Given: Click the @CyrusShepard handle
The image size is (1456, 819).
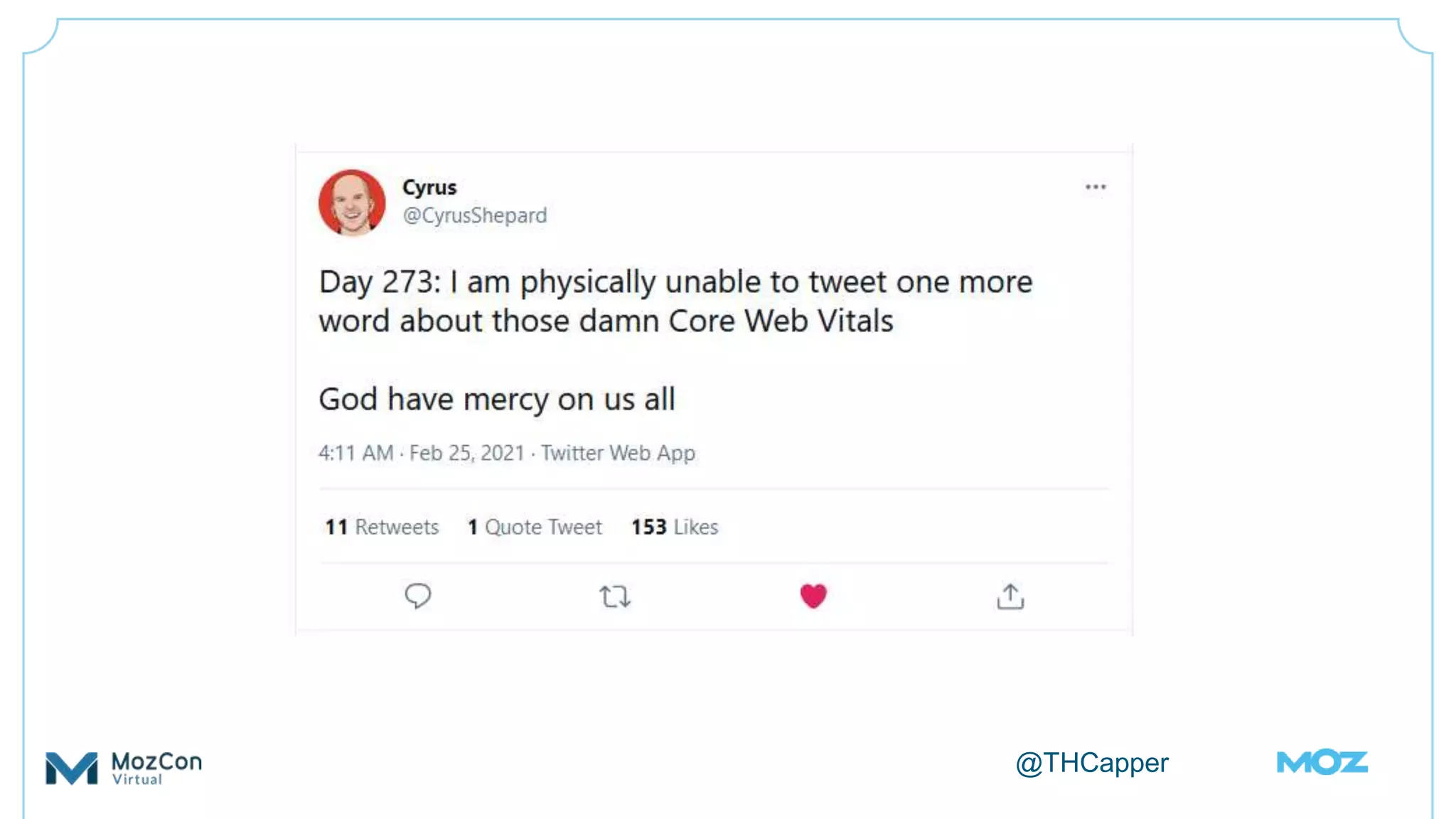Looking at the screenshot, I should (475, 215).
